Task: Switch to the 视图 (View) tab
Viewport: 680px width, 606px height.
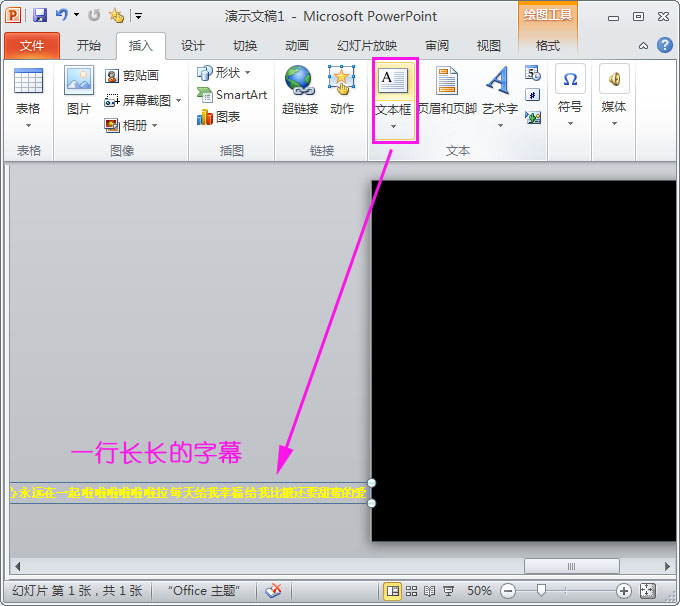Action: click(489, 46)
